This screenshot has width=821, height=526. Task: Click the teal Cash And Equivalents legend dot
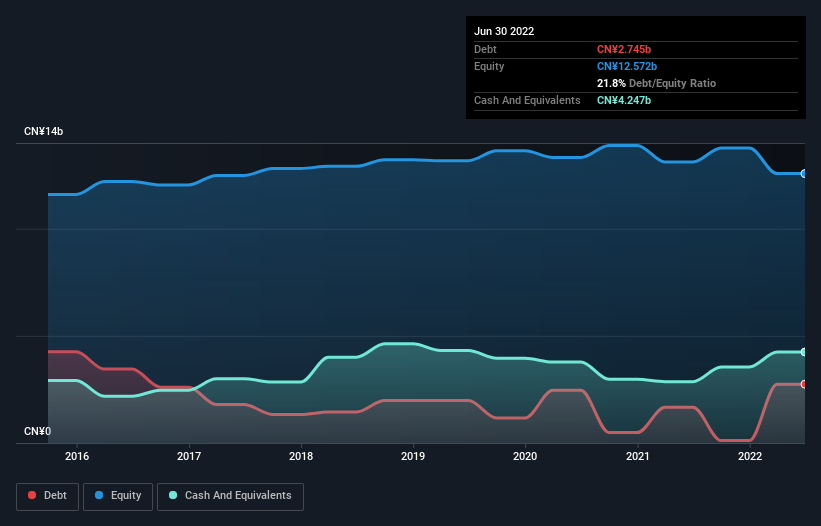[x=173, y=495]
